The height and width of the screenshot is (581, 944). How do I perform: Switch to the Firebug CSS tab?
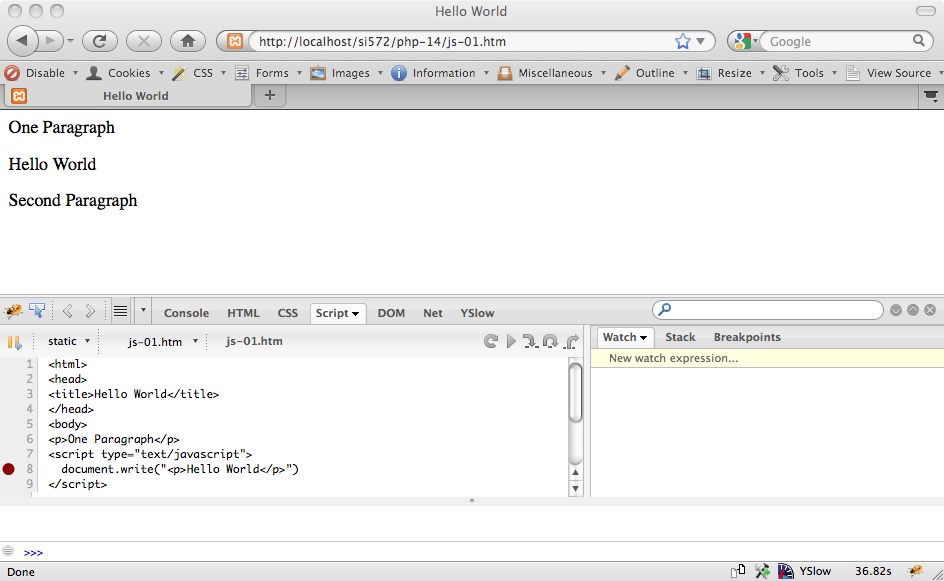[x=287, y=313]
